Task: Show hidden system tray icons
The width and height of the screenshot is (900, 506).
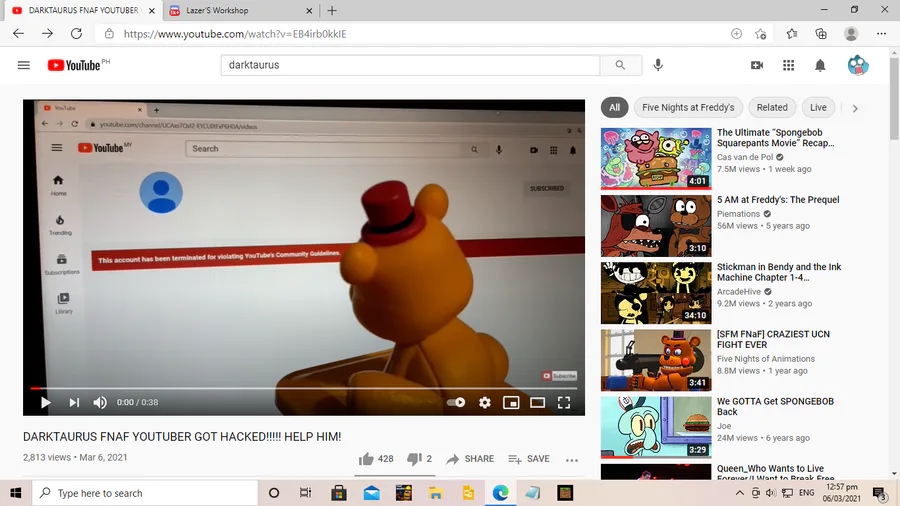Action: pyautogui.click(x=740, y=493)
